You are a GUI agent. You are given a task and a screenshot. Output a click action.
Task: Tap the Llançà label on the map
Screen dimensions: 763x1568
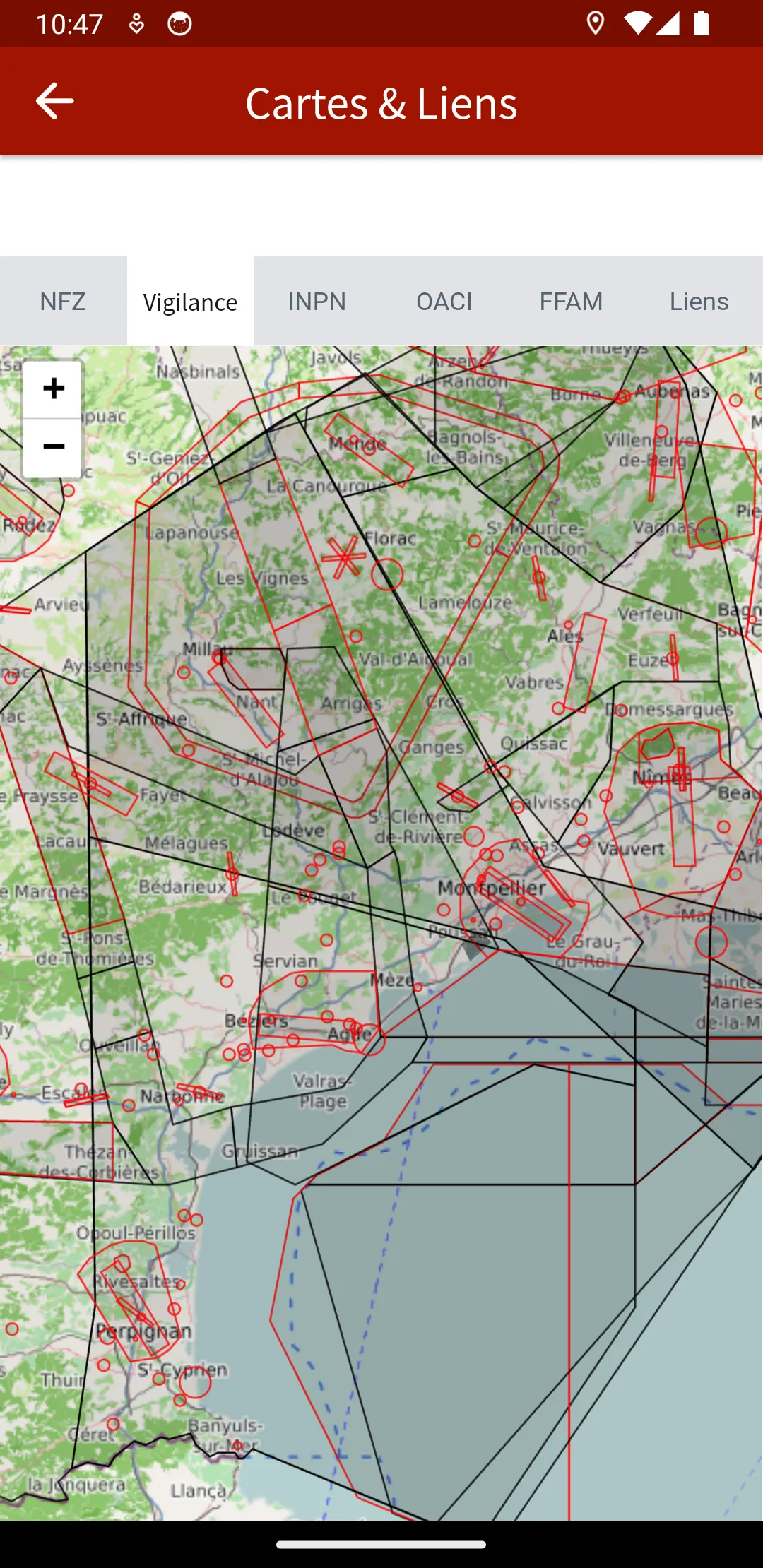coord(199,1490)
